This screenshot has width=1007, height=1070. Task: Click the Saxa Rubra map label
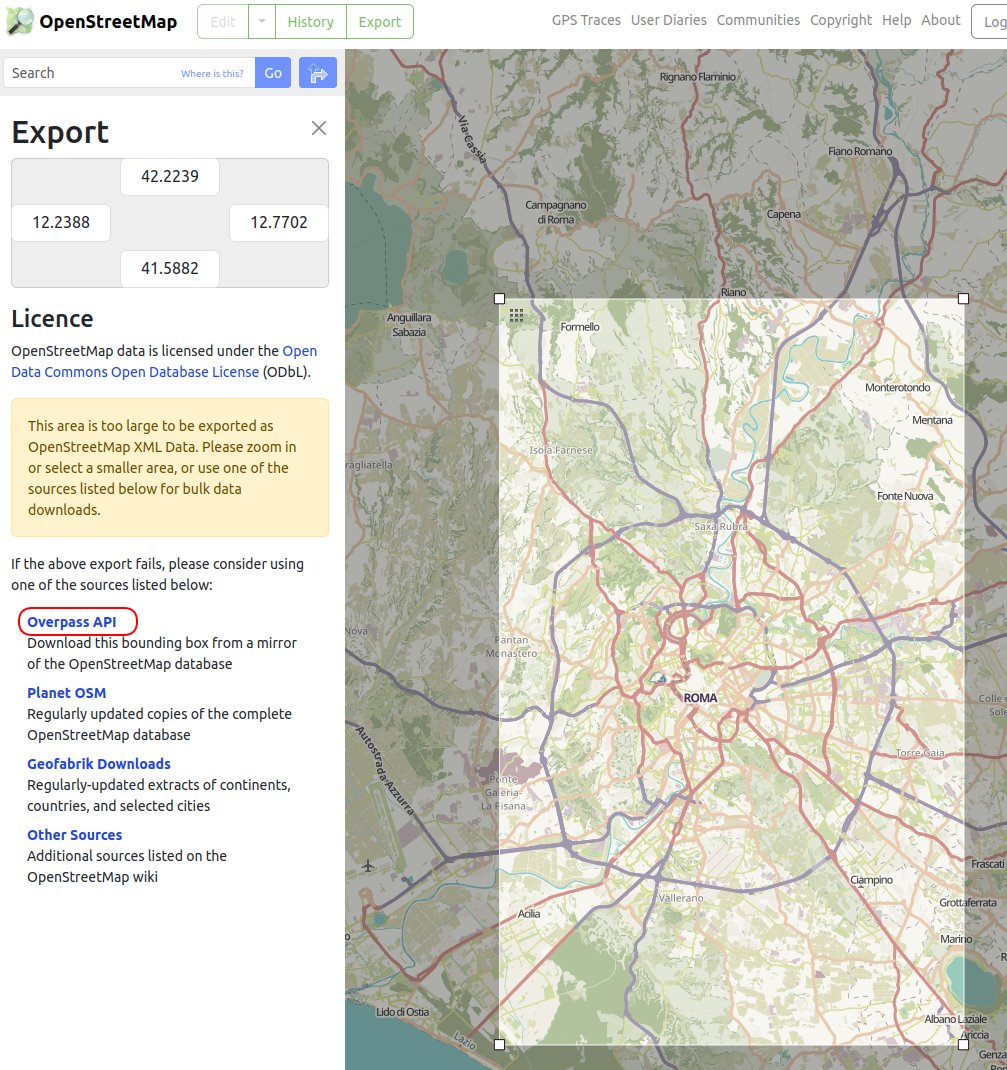click(721, 526)
